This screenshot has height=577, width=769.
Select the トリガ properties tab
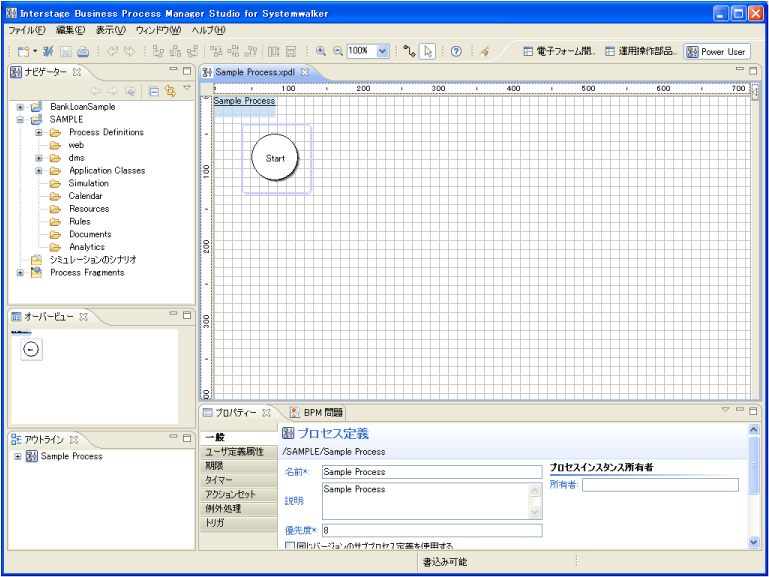(238, 523)
